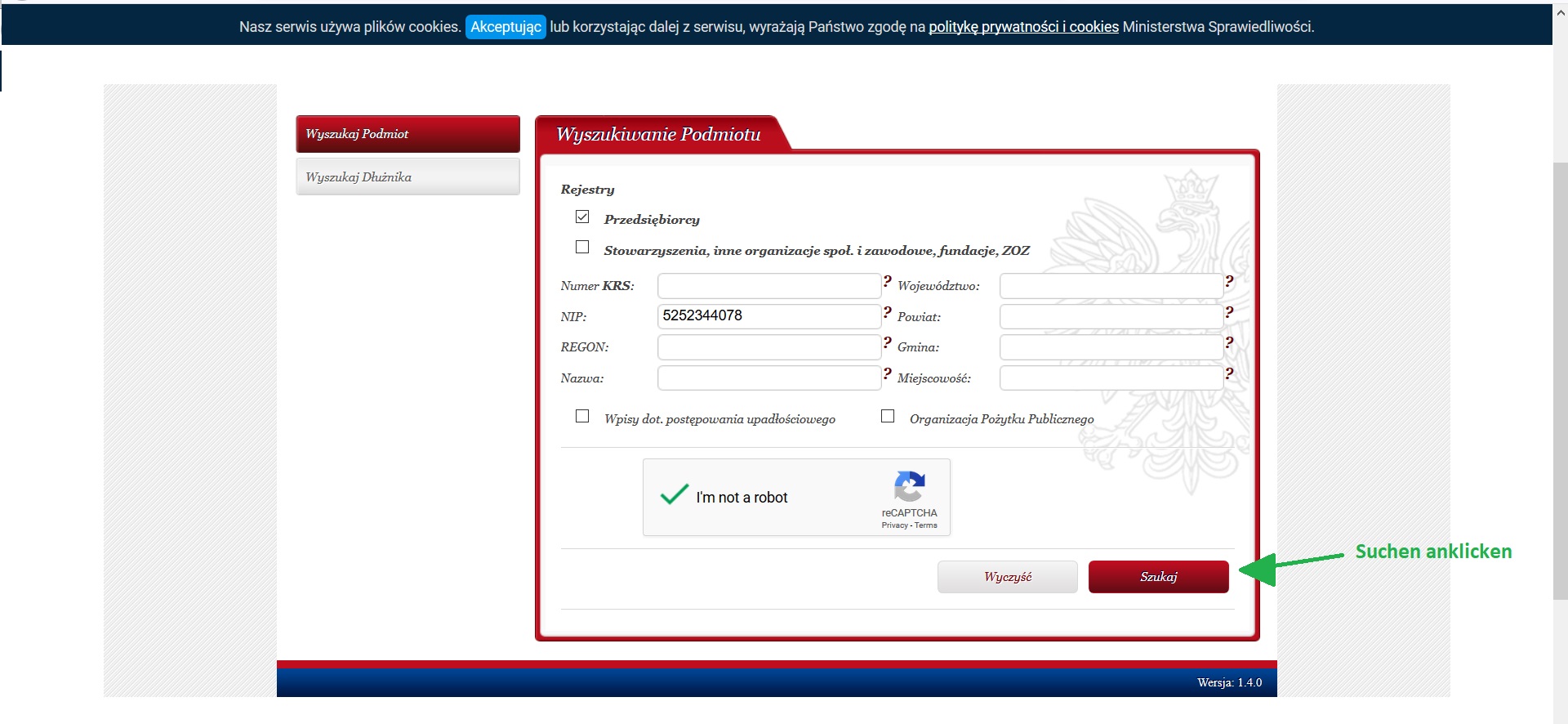1568x724 pixels.
Task: Click the Szukaj search button
Action: [1158, 577]
